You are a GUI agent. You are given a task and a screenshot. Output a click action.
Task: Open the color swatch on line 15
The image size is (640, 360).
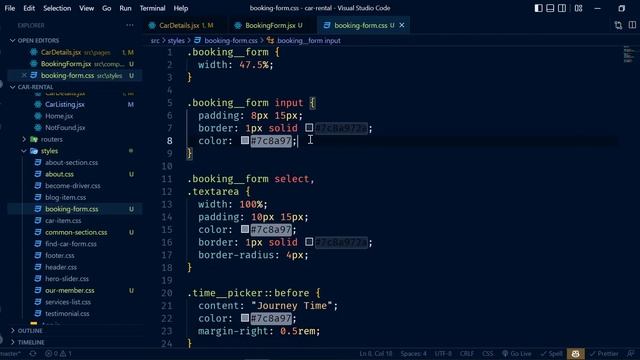coord(244,229)
